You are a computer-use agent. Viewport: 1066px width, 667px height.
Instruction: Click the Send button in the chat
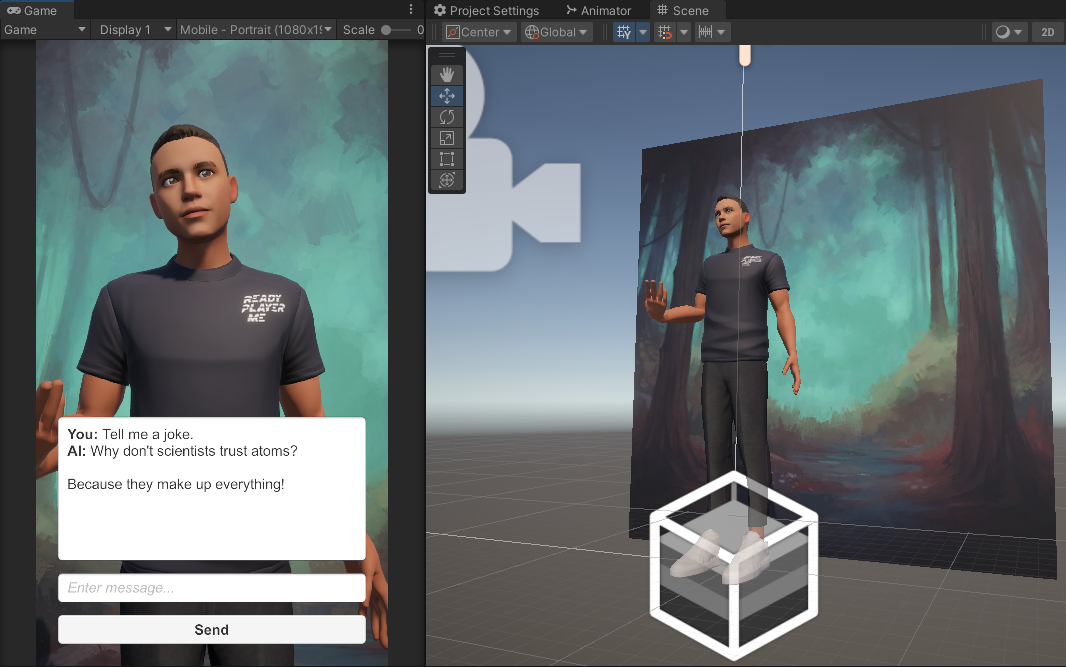(x=211, y=630)
